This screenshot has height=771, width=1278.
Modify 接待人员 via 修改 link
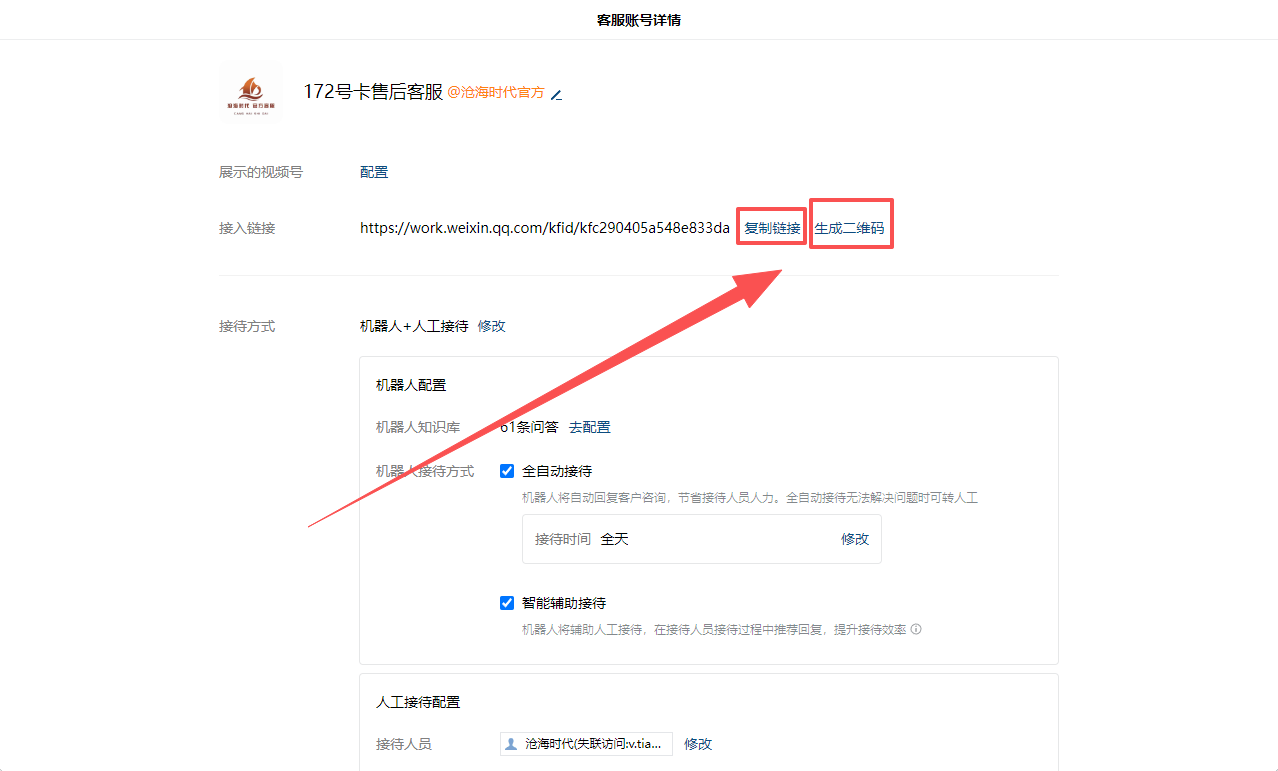(698, 744)
